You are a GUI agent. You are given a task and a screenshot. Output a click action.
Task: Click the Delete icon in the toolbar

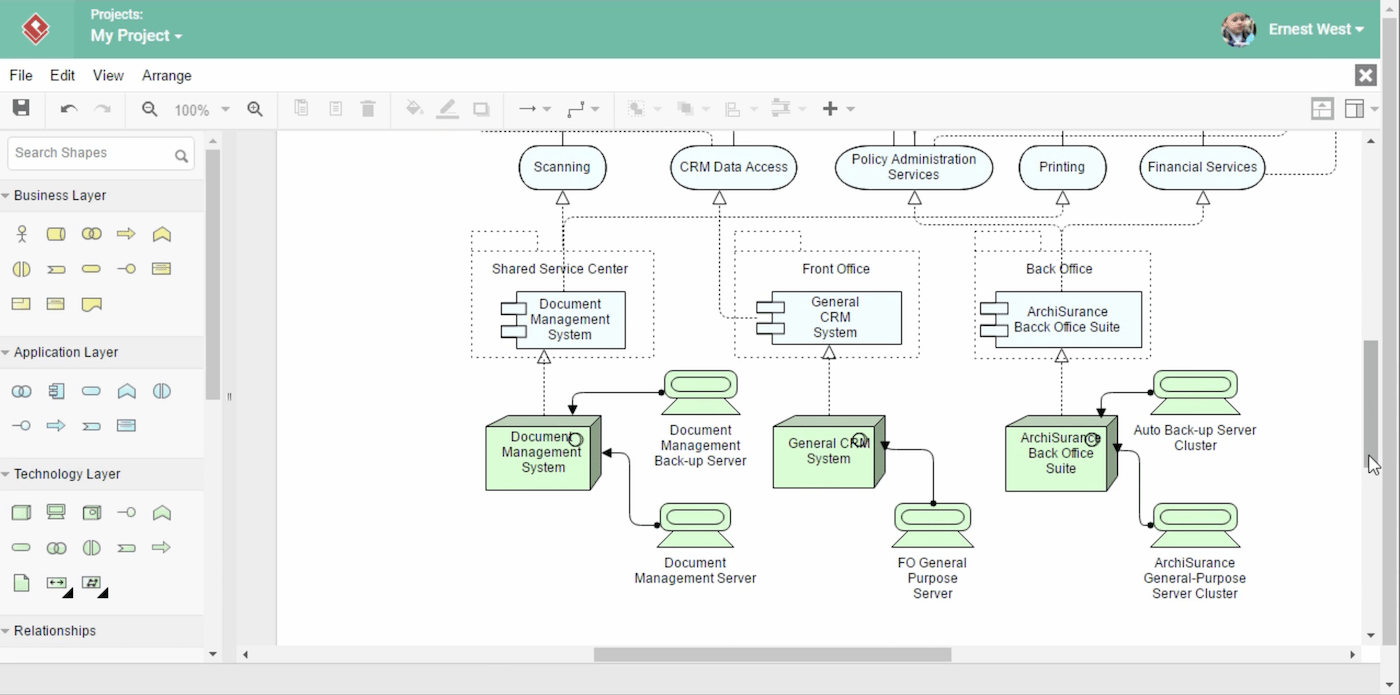[368, 109]
